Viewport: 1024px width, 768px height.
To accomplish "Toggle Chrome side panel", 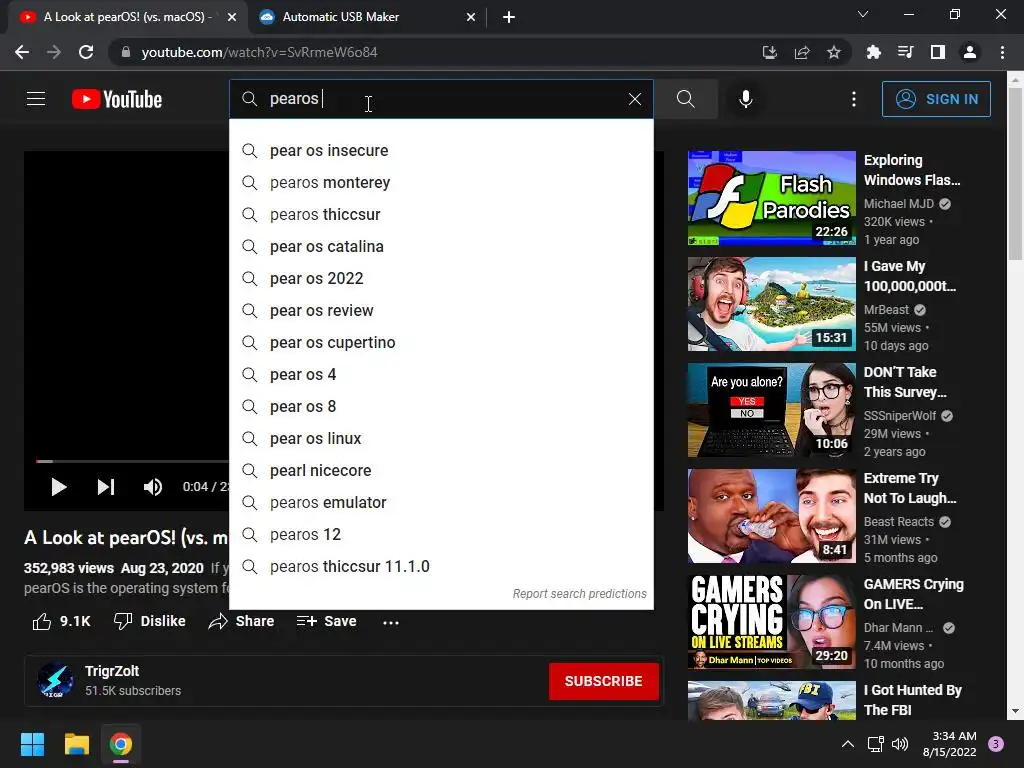I will [x=938, y=52].
